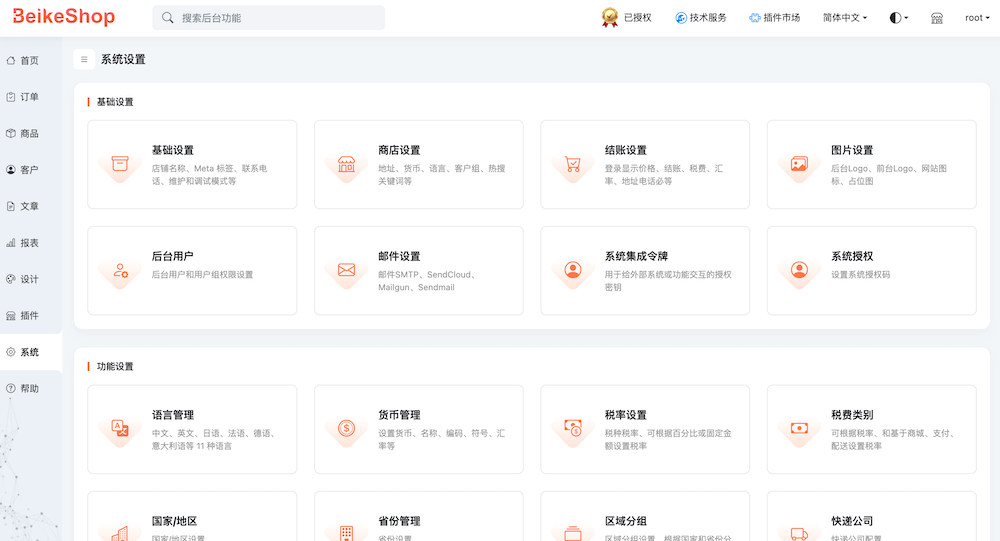Open the 货币管理 card title
This screenshot has height=541, width=1000.
click(x=399, y=415)
